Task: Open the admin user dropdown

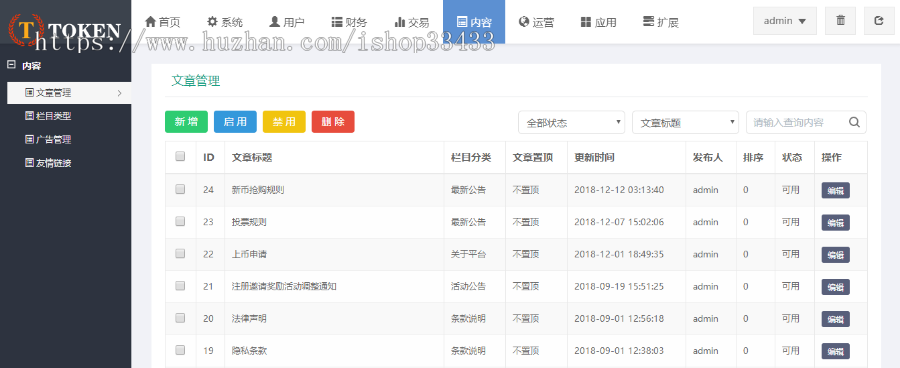Action: point(785,21)
